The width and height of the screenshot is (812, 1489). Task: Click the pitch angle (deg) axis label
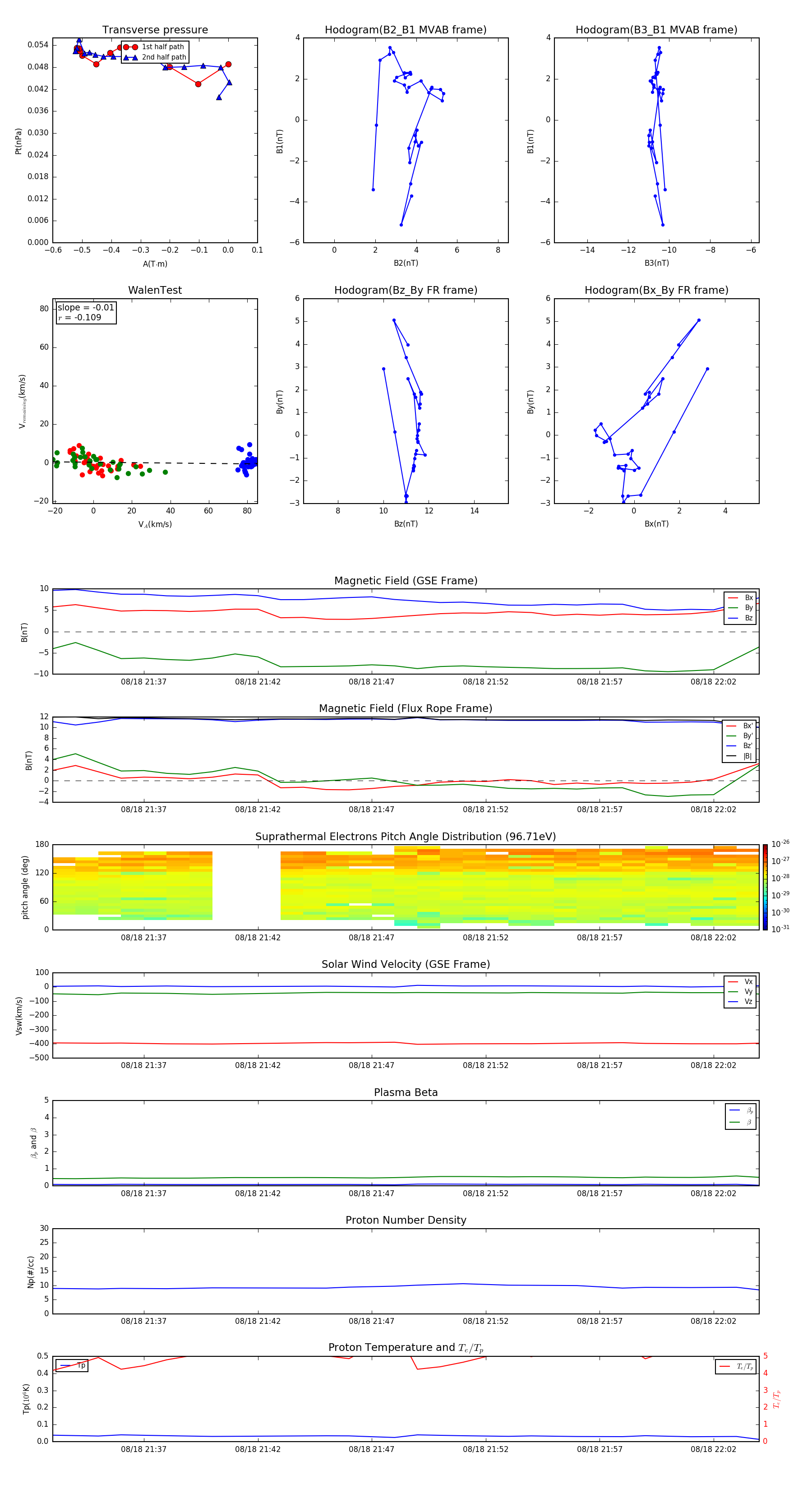[x=25, y=887]
